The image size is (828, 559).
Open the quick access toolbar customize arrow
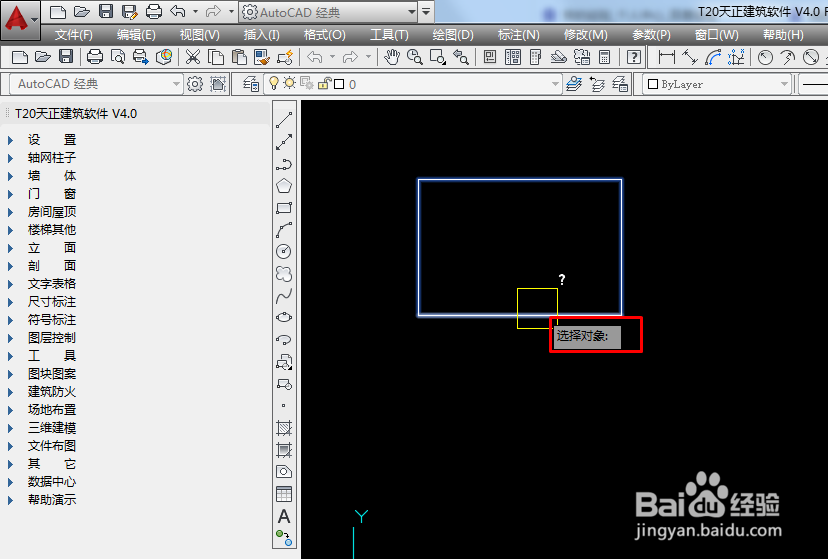pos(426,12)
